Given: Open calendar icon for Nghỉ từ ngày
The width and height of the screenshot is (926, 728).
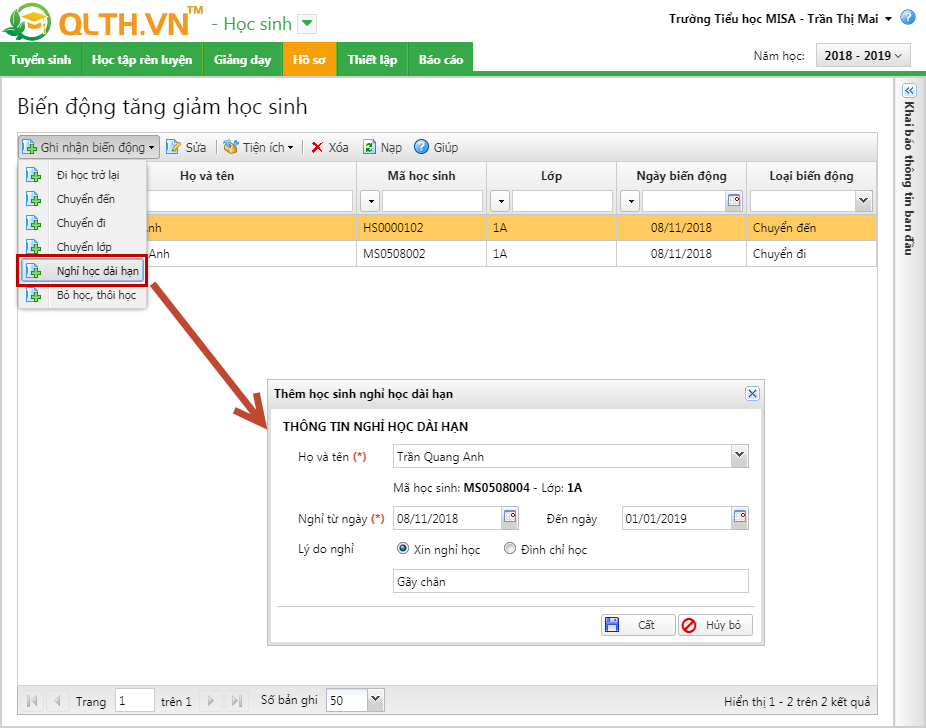Looking at the screenshot, I should 510,518.
